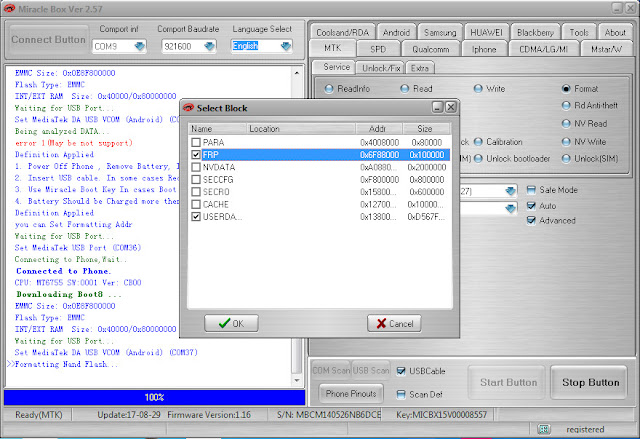The height and width of the screenshot is (439, 640).
Task: Toggle the Auto checkbox
Action: point(531,206)
